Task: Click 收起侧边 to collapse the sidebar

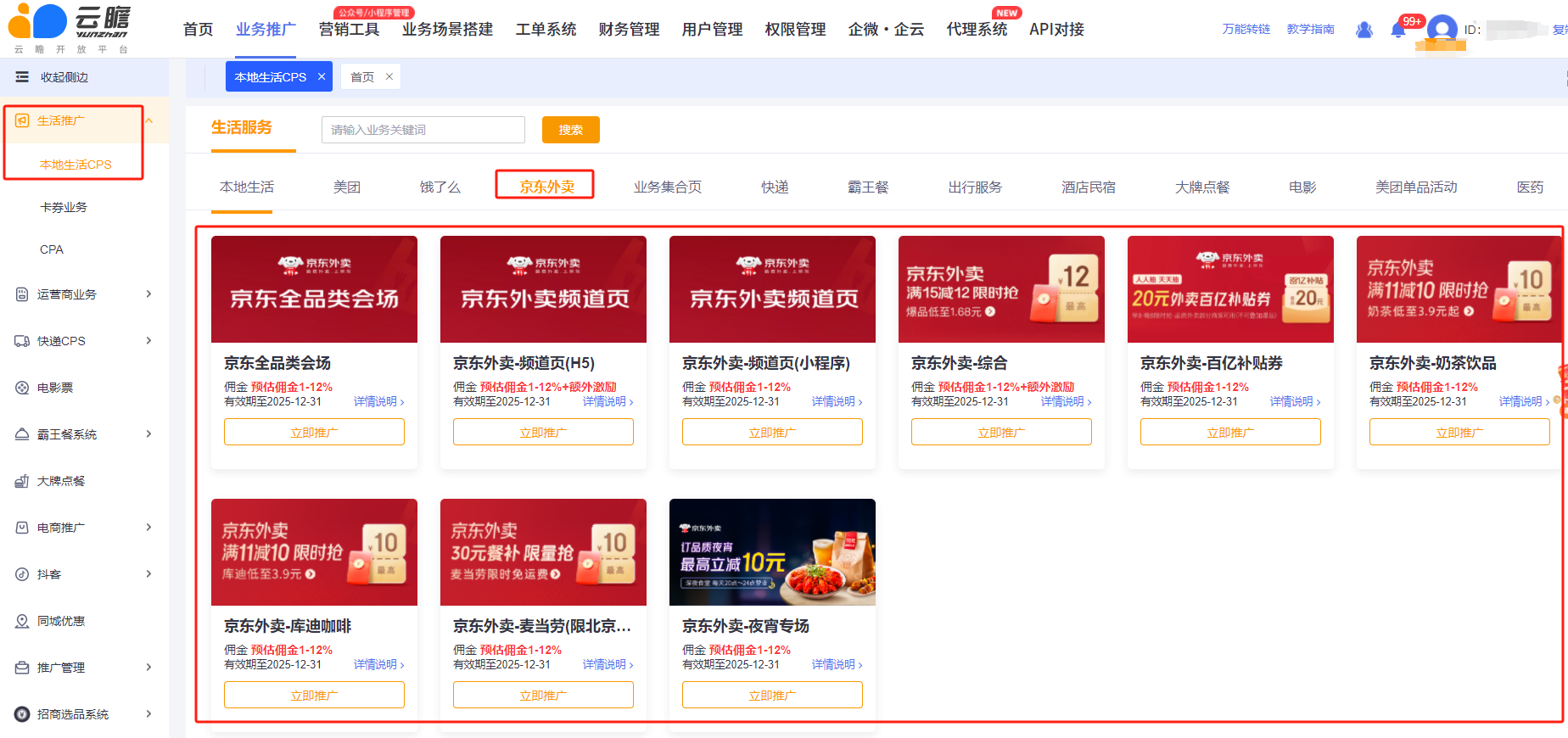Action: tap(64, 77)
